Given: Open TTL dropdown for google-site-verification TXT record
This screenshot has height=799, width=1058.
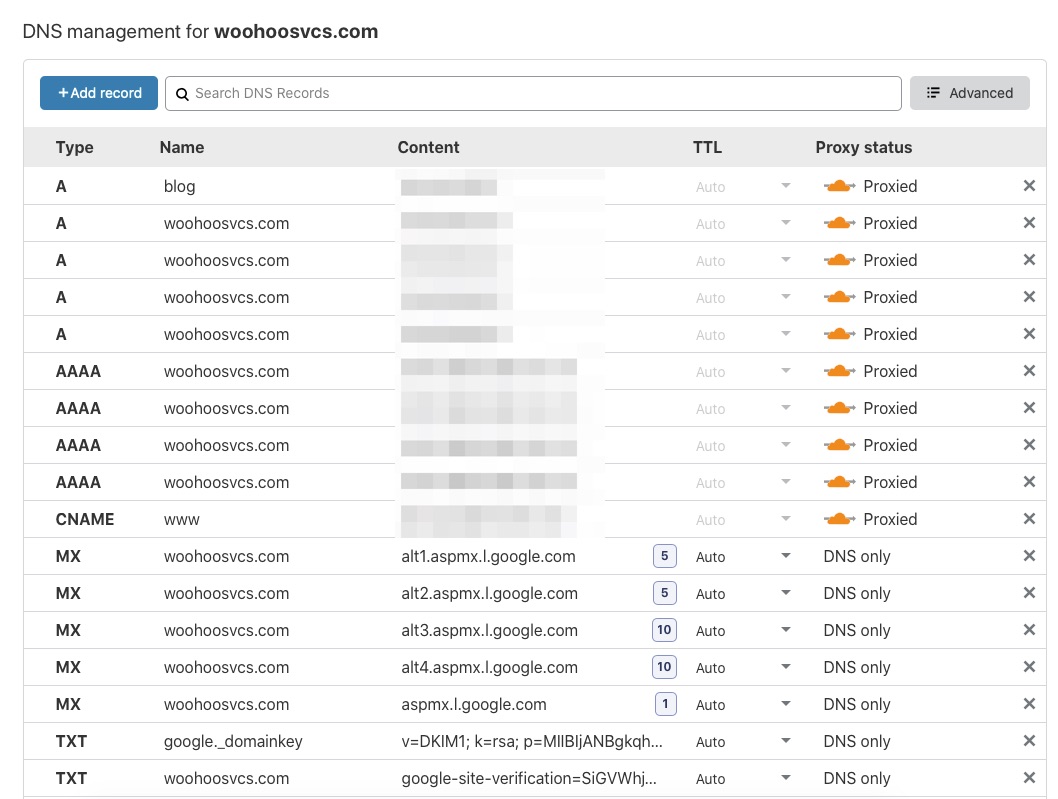Looking at the screenshot, I should click(x=785, y=778).
